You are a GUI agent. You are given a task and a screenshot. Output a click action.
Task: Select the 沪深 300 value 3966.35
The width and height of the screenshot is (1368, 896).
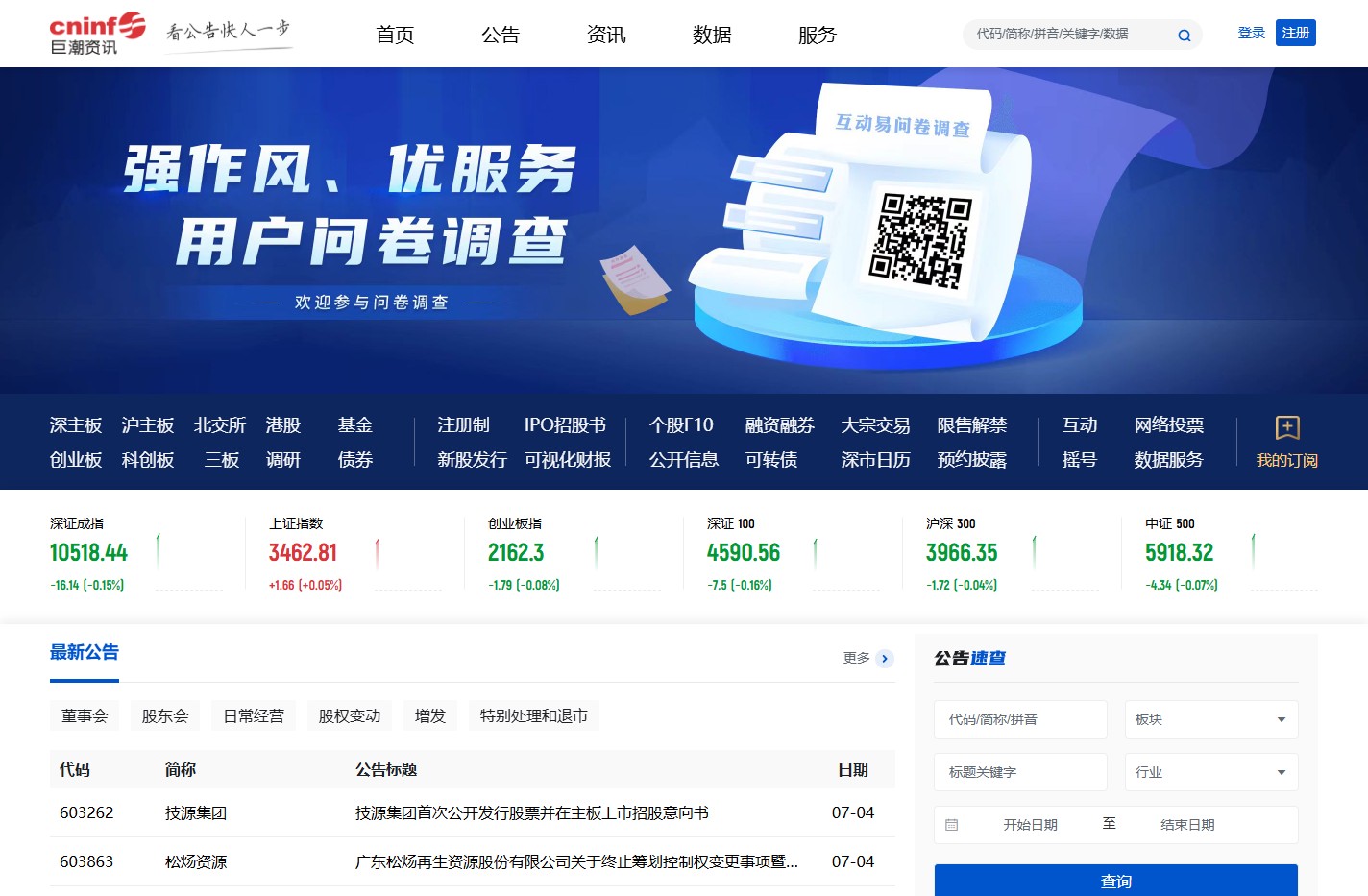[x=962, y=553]
